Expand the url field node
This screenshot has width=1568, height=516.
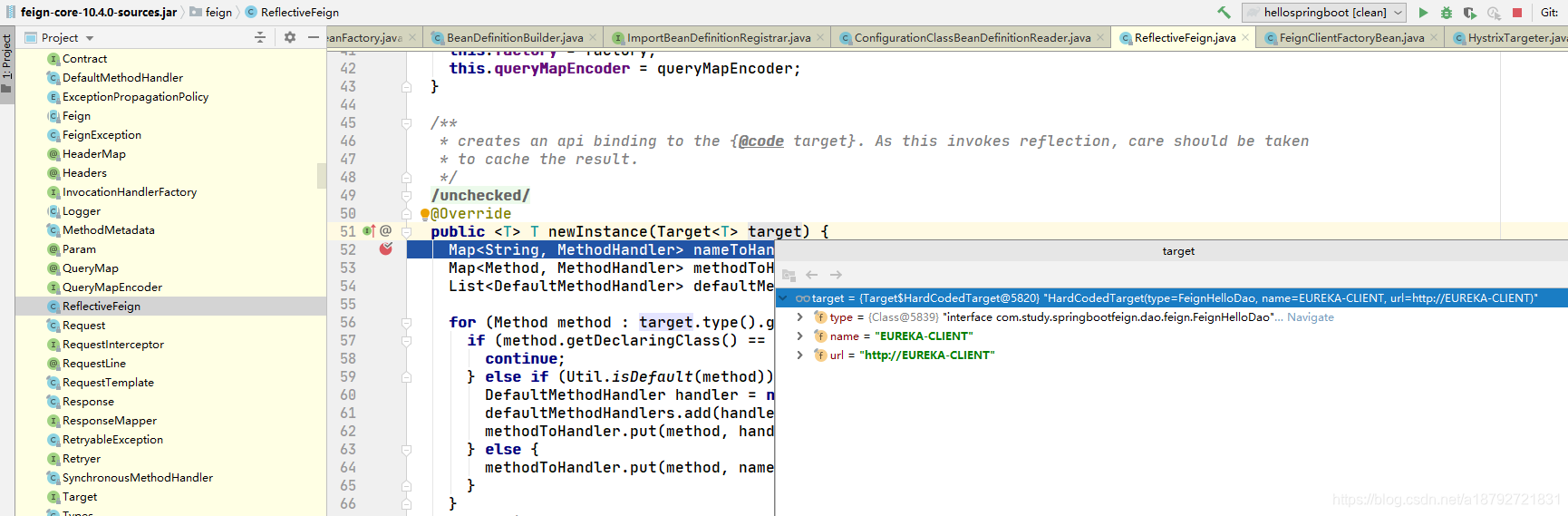tap(799, 355)
